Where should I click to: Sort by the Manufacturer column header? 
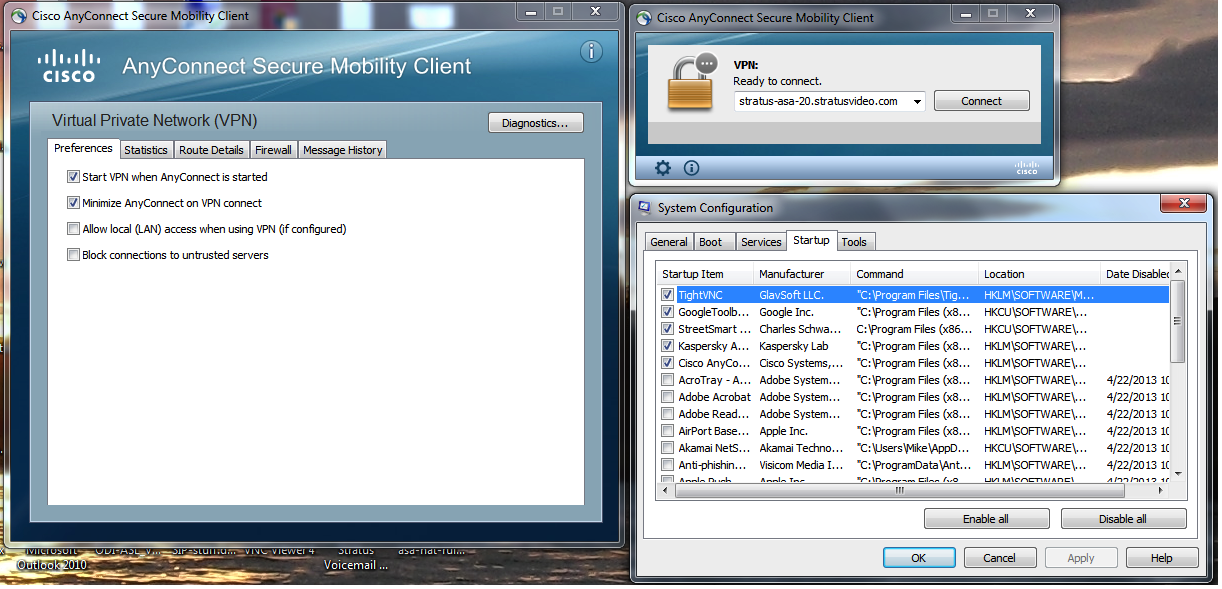click(x=803, y=274)
